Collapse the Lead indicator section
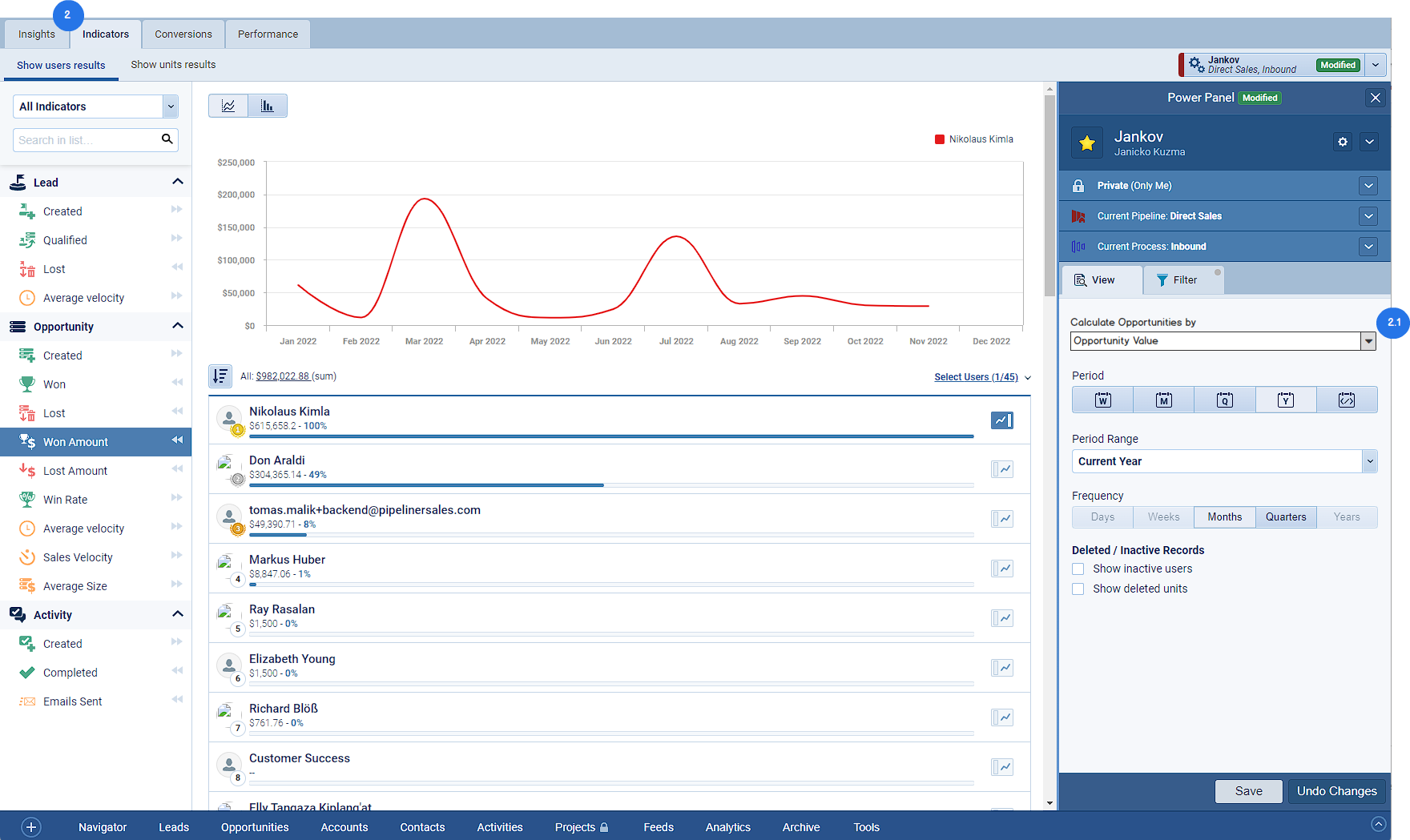The height and width of the screenshot is (840, 1410). click(x=178, y=182)
